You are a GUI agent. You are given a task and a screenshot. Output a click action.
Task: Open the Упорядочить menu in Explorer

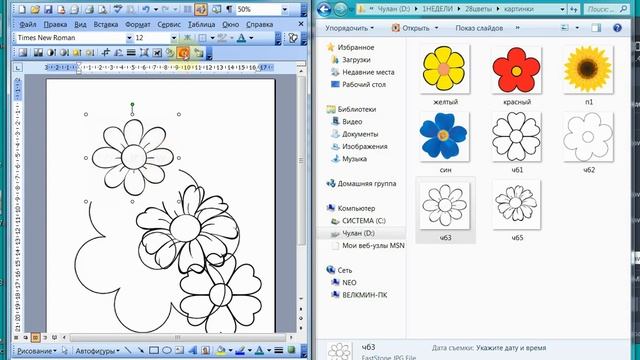point(349,28)
